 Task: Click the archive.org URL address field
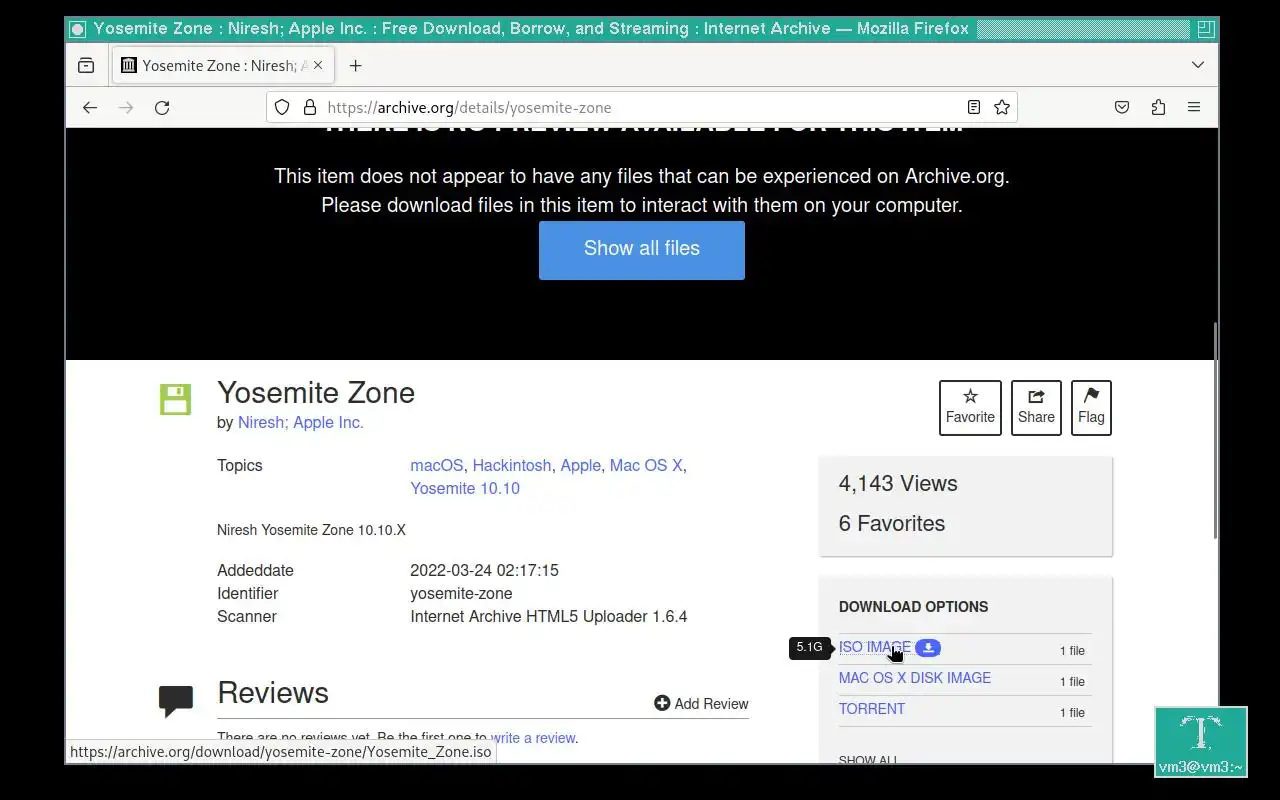pos(640,107)
